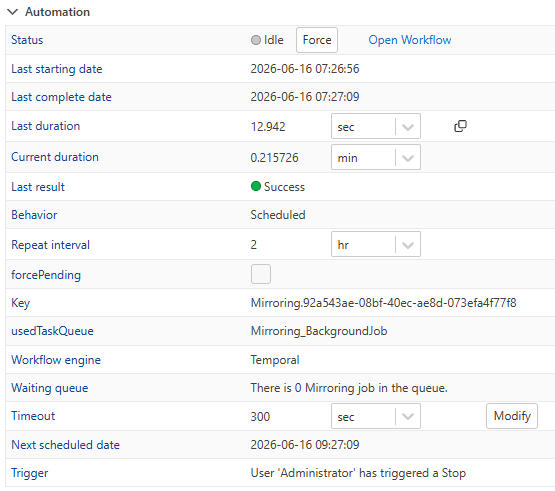Click the Repeat interval value 2
The image size is (555, 491).
pos(254,245)
